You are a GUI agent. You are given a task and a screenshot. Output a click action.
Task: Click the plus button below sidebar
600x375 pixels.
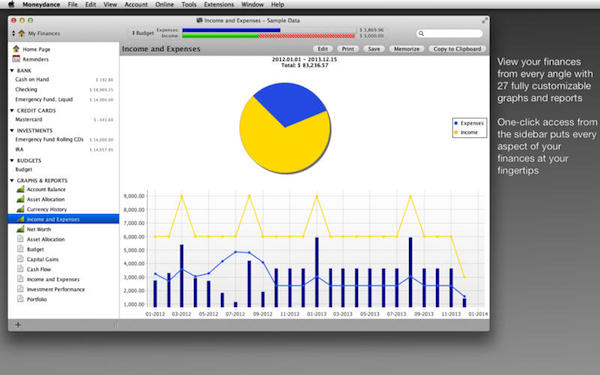click(18, 325)
